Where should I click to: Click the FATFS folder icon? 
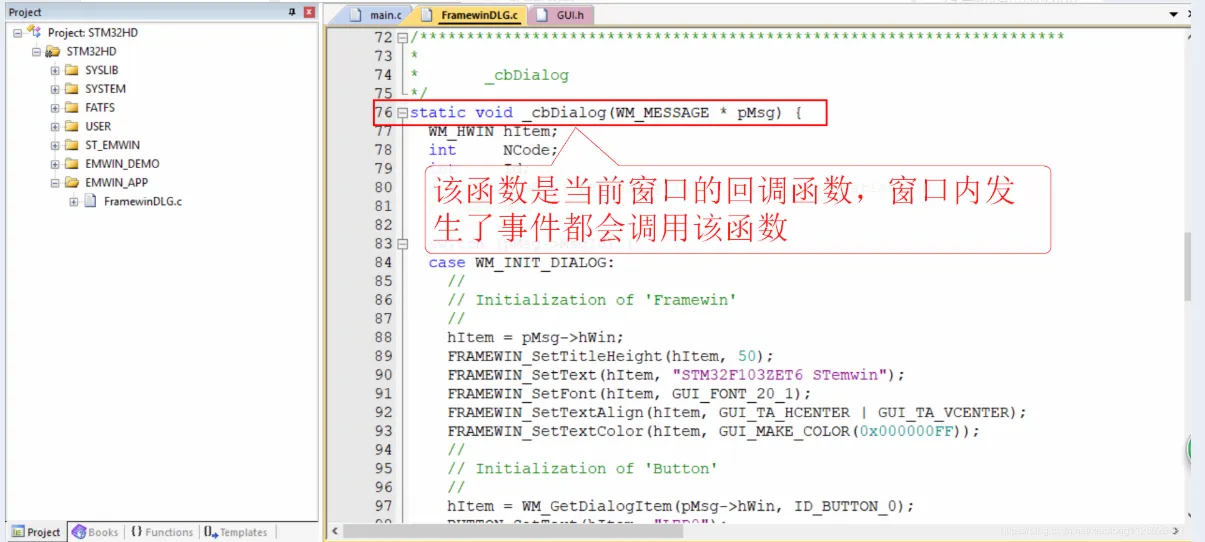point(71,107)
